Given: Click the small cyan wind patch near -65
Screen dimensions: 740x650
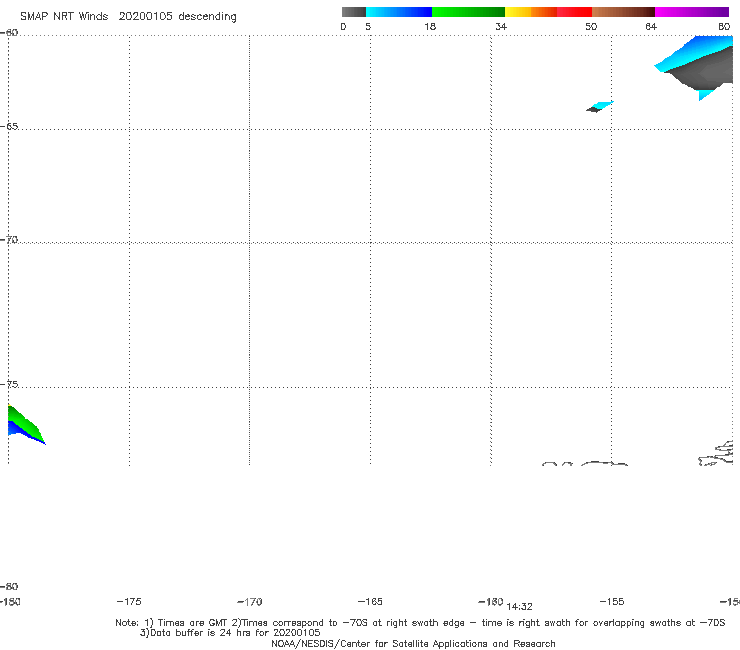Looking at the screenshot, I should tap(600, 107).
